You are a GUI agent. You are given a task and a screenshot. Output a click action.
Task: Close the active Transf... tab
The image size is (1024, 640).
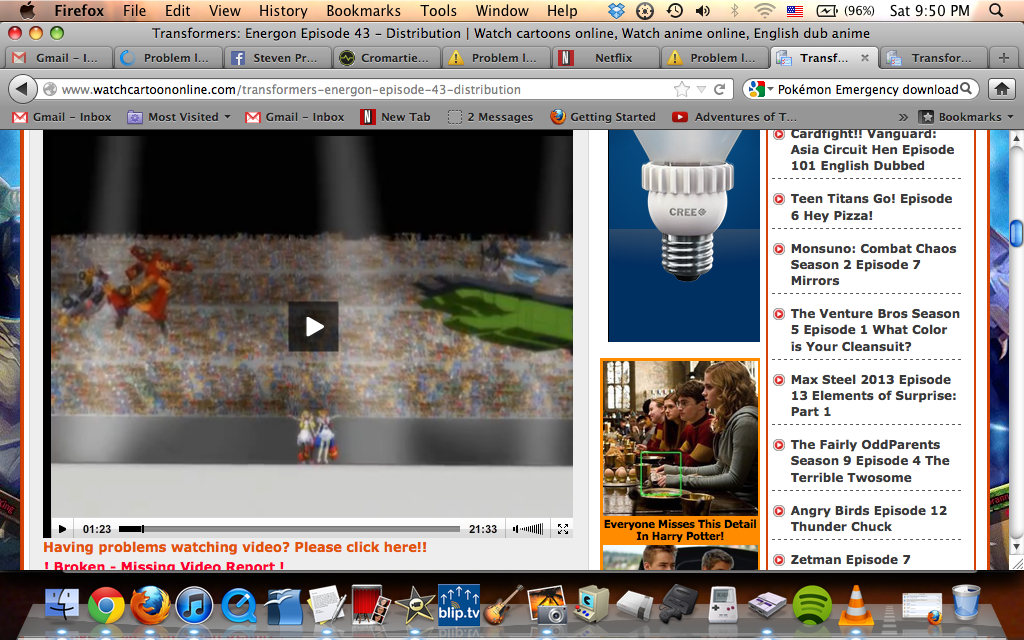[865, 57]
